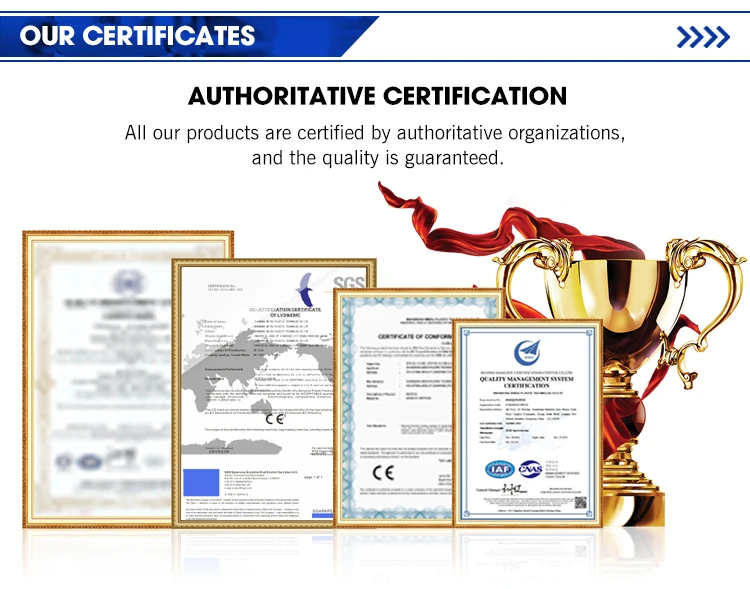
Task: Click 'CERTIFICATE OF CONFORM' title text
Action: [415, 336]
